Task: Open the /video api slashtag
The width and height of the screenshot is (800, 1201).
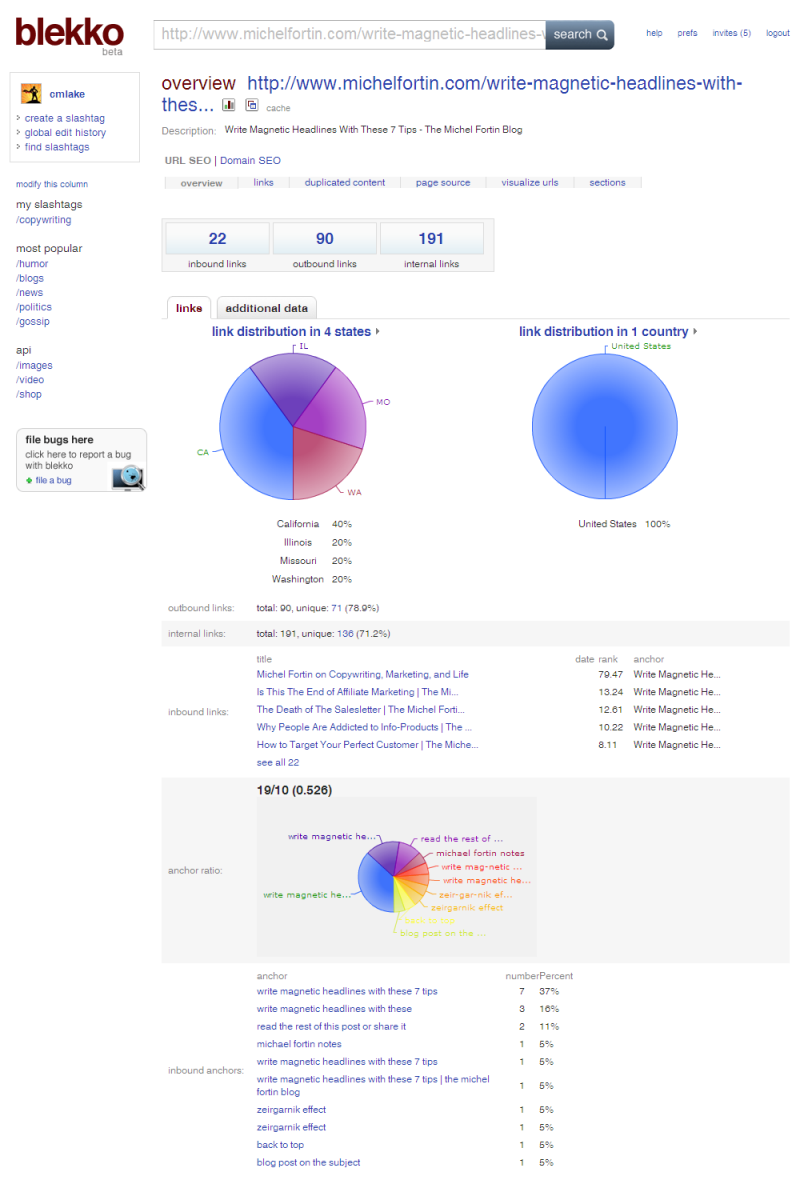Action: [x=30, y=380]
